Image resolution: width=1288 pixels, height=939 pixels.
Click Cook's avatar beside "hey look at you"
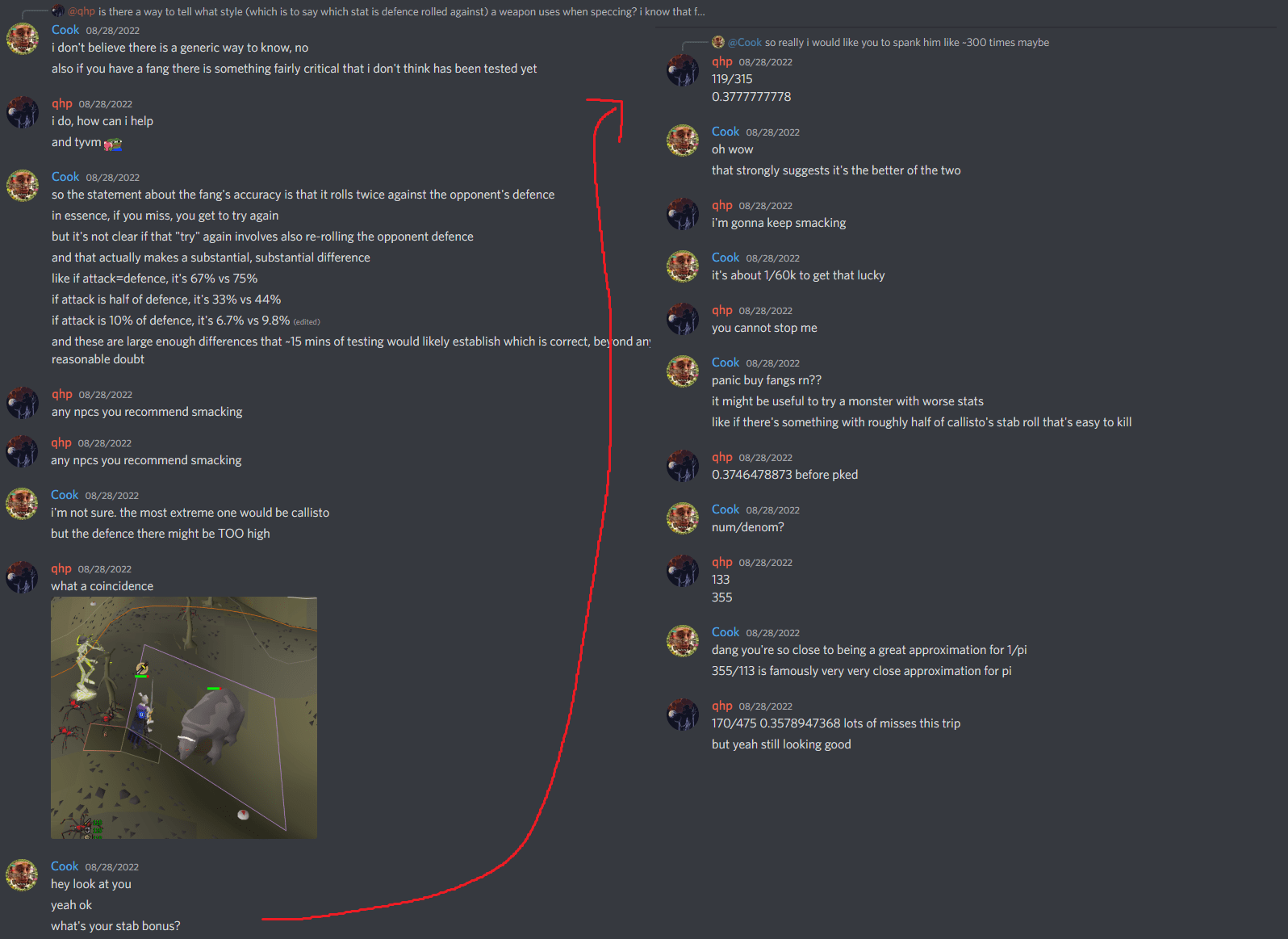22,875
